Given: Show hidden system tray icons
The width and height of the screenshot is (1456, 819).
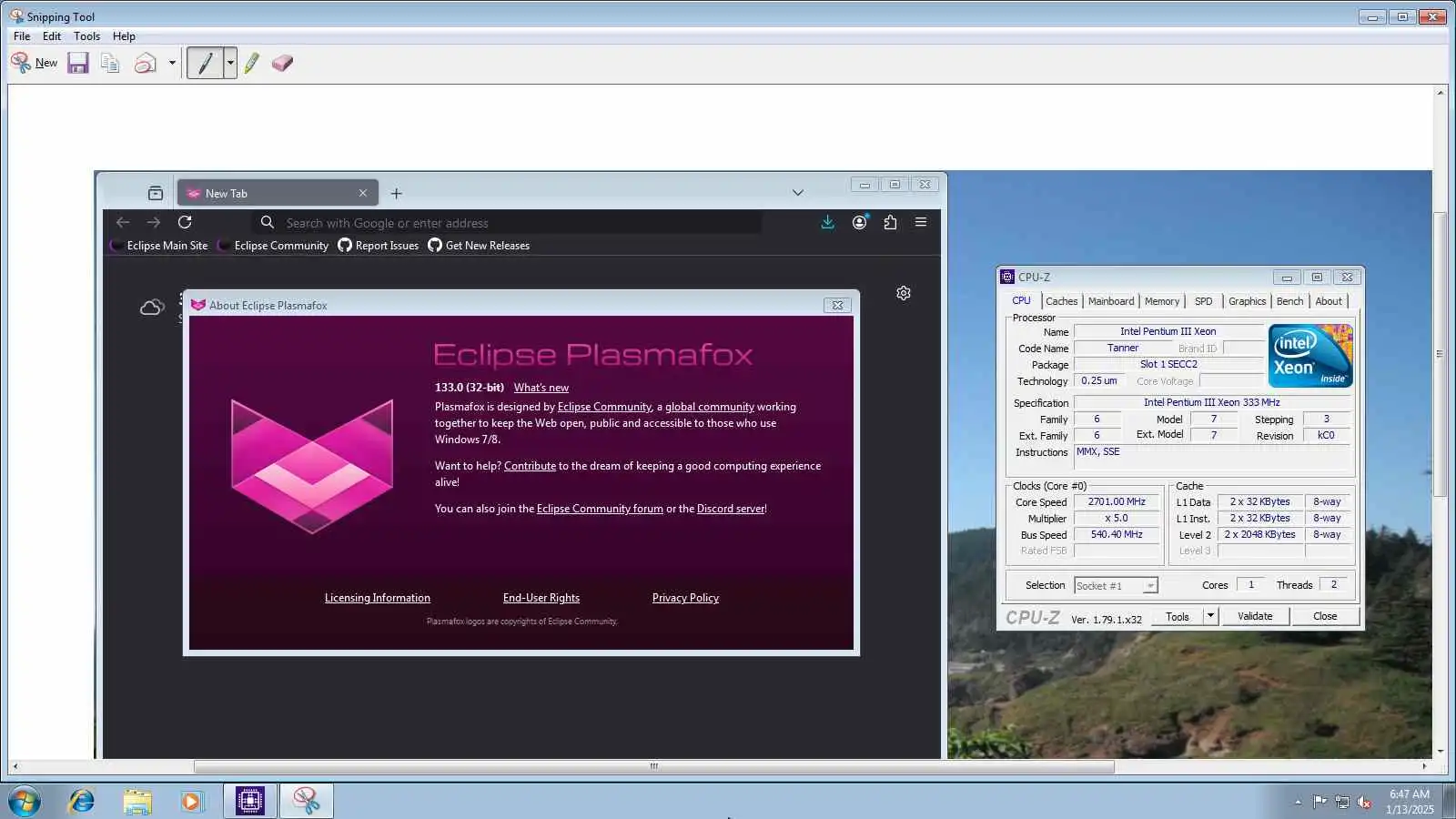Looking at the screenshot, I should pyautogui.click(x=1298, y=802).
